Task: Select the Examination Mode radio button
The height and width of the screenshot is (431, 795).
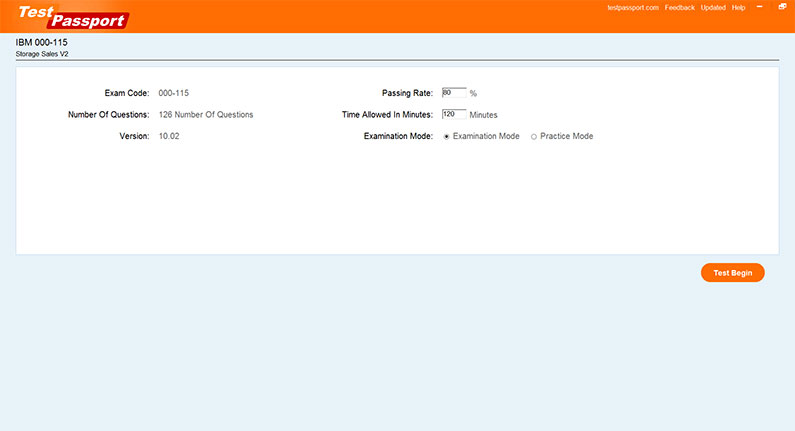Action: 447,136
